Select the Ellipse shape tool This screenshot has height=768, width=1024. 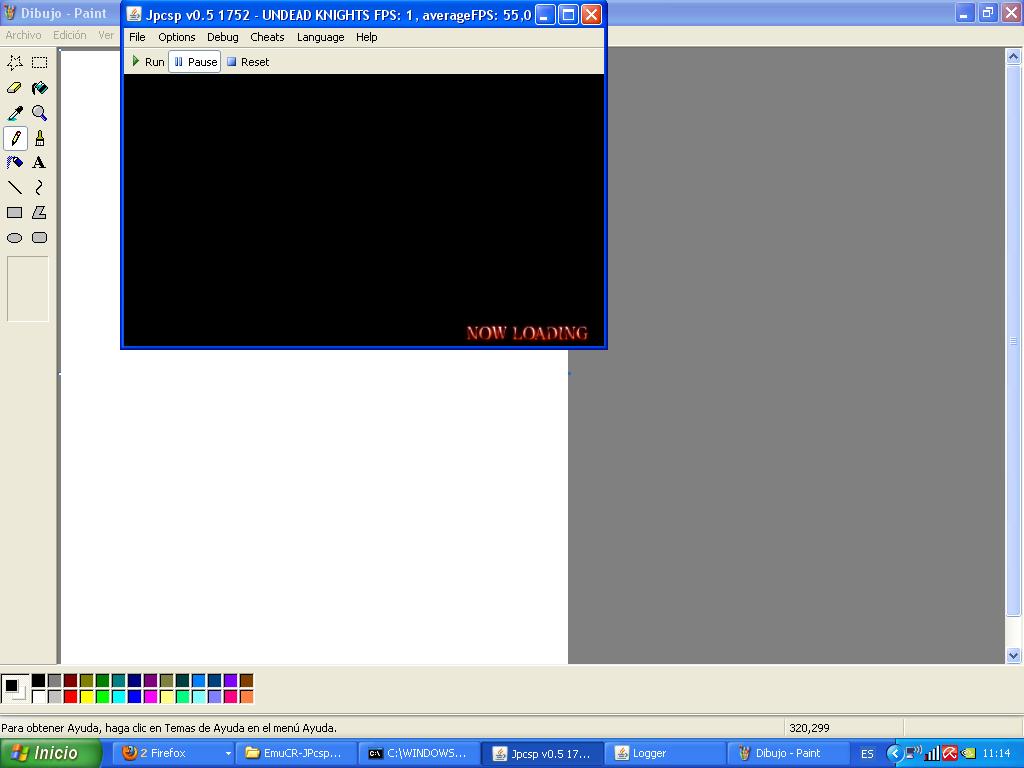[x=15, y=238]
